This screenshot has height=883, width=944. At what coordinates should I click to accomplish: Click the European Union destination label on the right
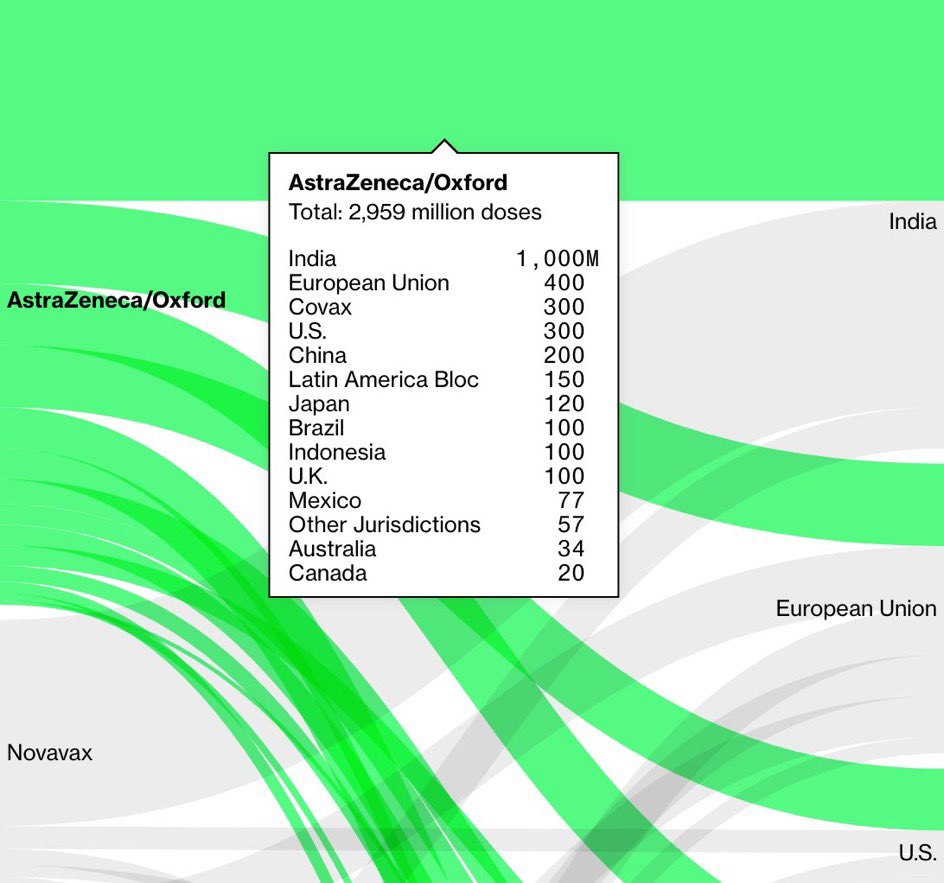[856, 608]
